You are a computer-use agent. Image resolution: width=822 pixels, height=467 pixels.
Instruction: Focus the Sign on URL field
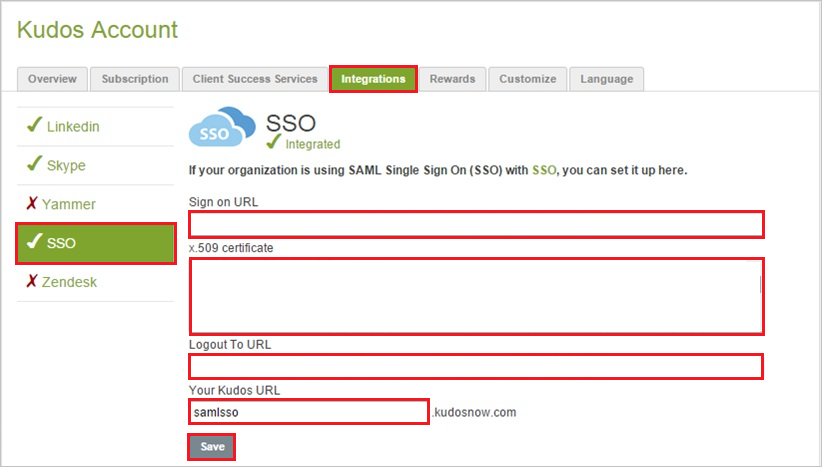[476, 224]
